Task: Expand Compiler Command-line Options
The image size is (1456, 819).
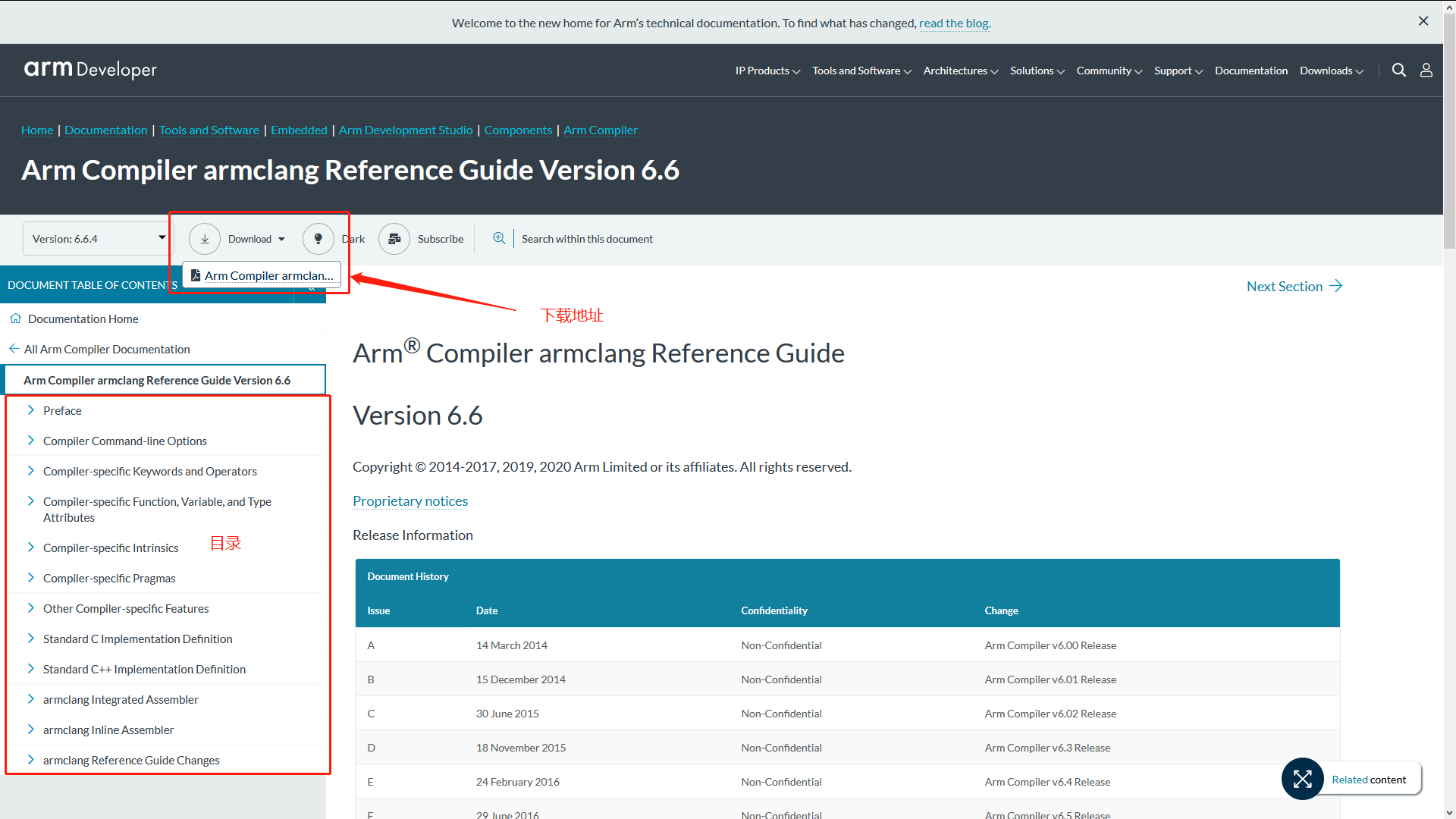Action: [31, 441]
